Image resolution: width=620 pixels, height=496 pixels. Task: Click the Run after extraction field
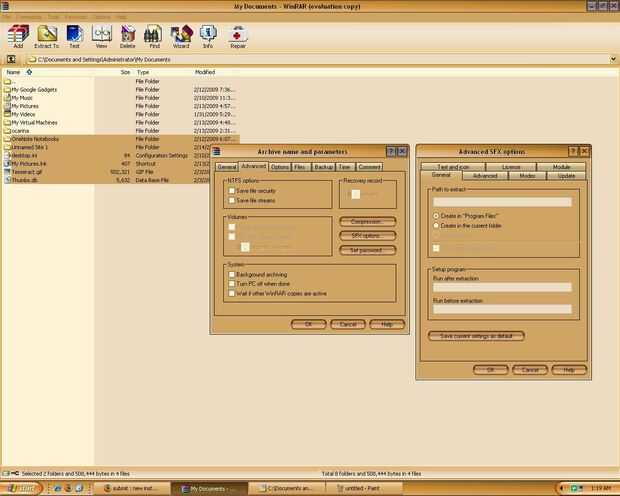click(501, 287)
